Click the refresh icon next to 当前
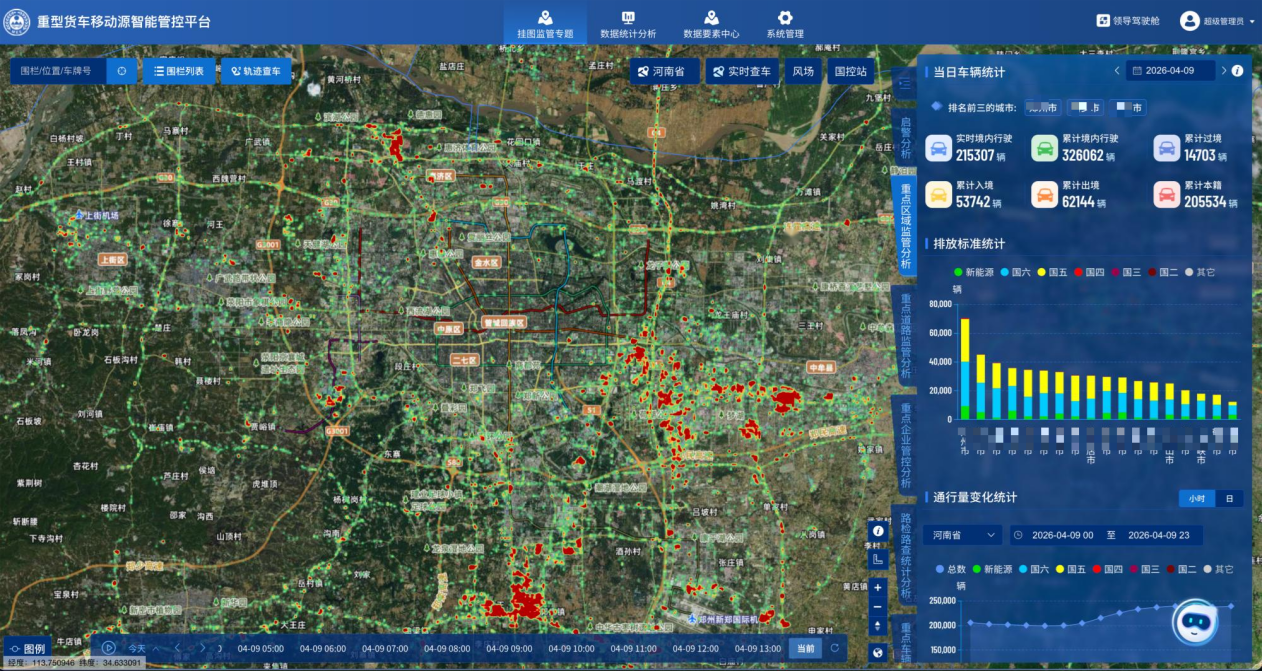 [x=834, y=648]
